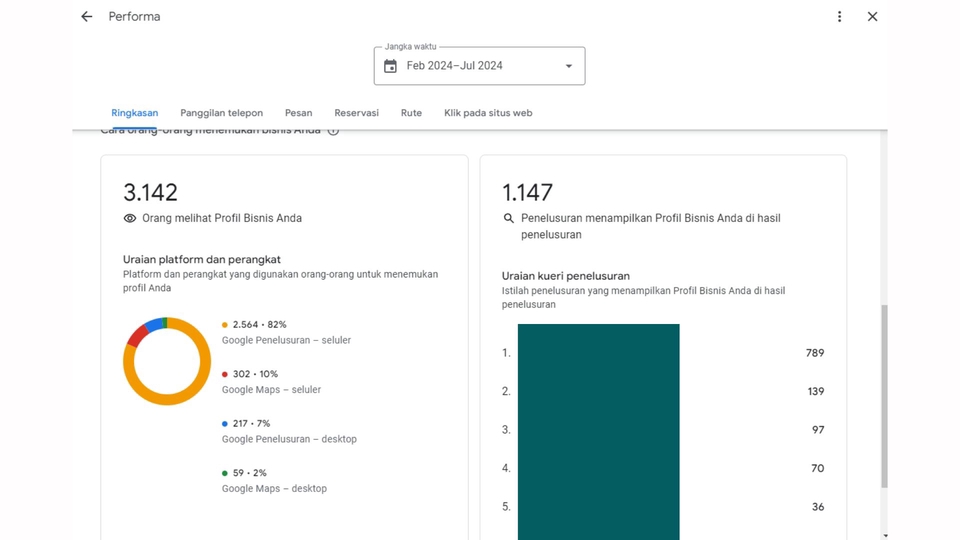
Task: Switch to the Ringkasan tab
Action: (135, 113)
